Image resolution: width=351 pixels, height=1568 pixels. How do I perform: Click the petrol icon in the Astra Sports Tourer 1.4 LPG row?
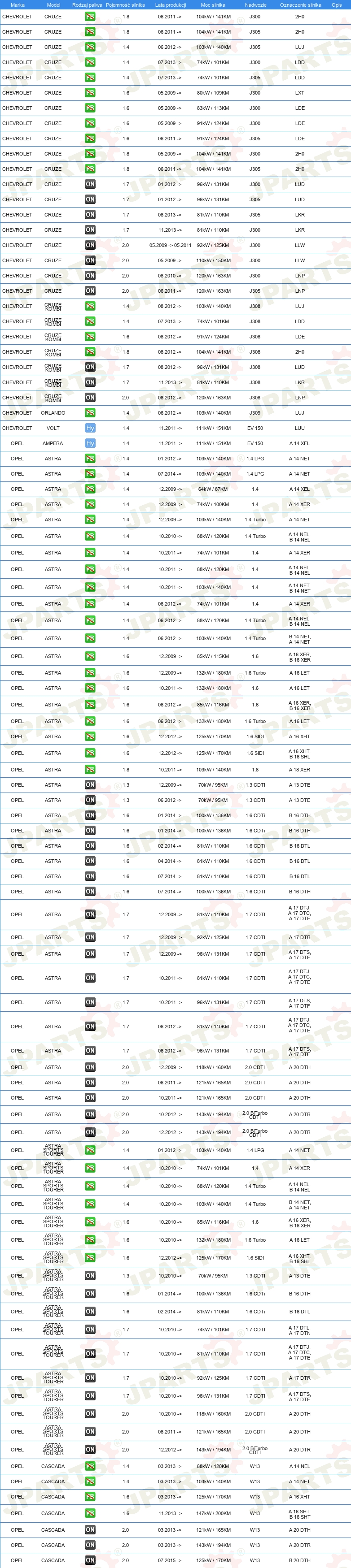(x=90, y=1150)
